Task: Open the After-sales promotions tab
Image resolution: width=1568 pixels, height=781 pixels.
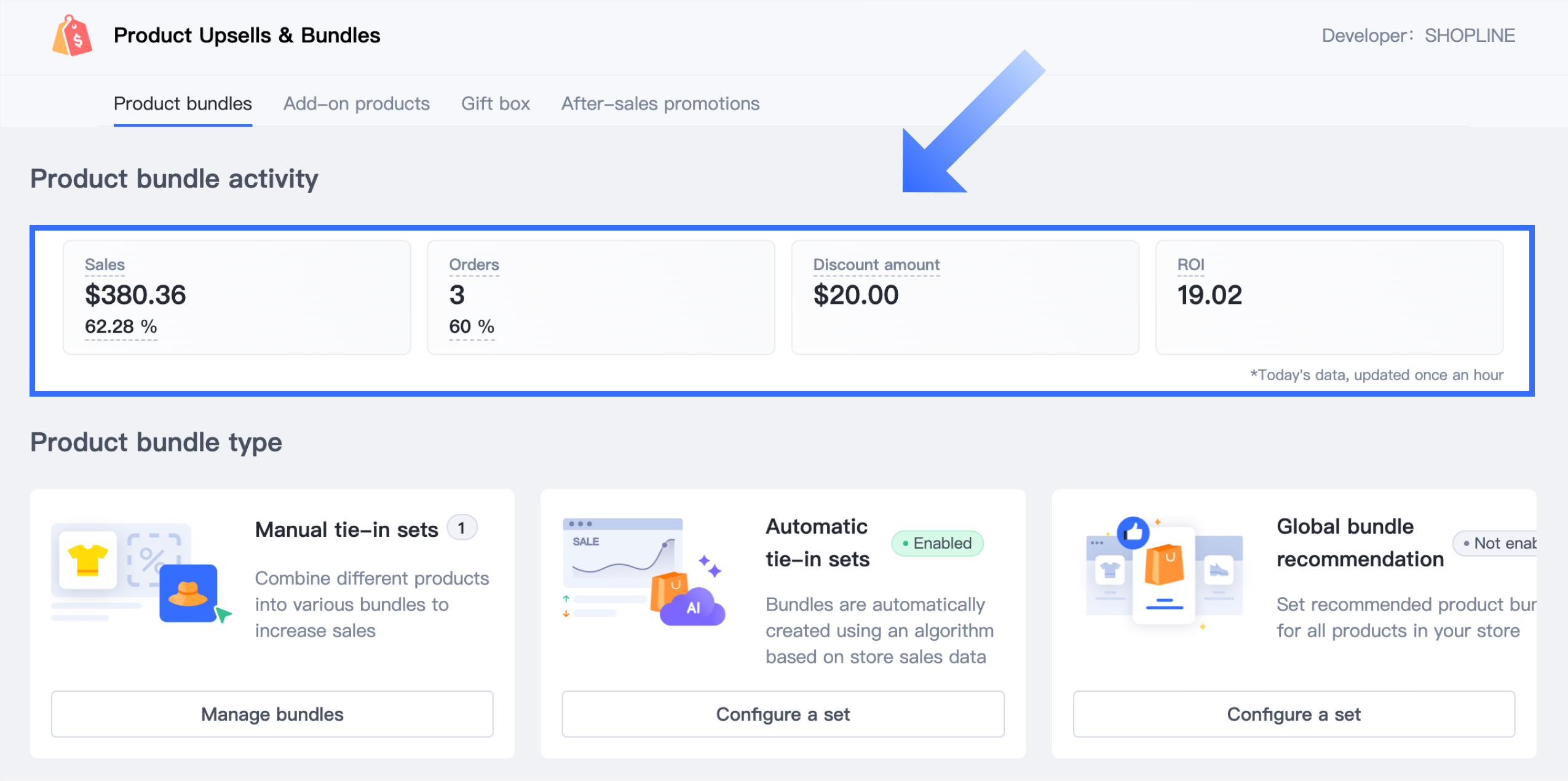Action: click(660, 103)
